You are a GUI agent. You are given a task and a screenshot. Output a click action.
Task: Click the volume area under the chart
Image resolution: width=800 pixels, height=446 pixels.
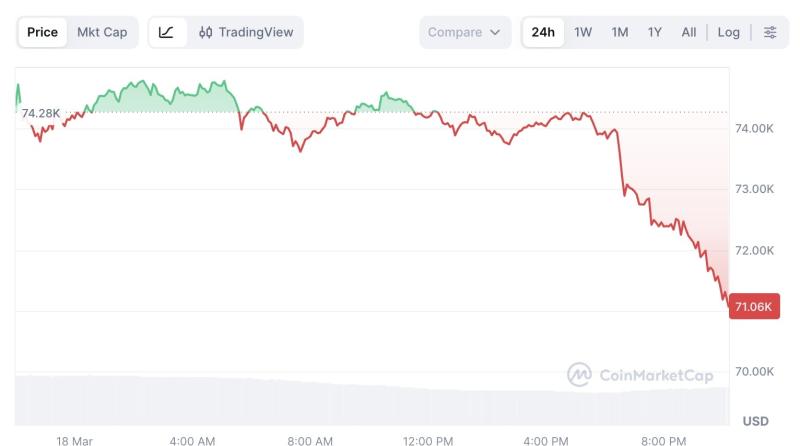tap(372, 401)
